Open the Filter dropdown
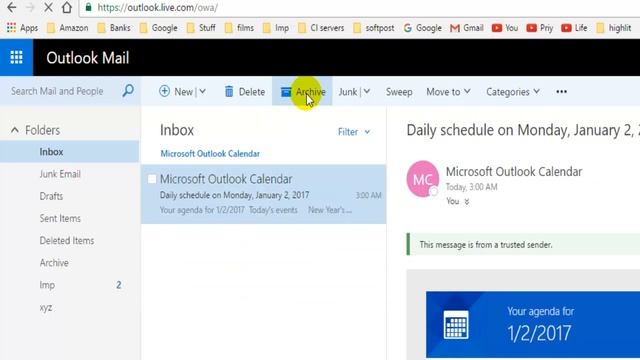Image resolution: width=640 pixels, height=360 pixels. (354, 132)
